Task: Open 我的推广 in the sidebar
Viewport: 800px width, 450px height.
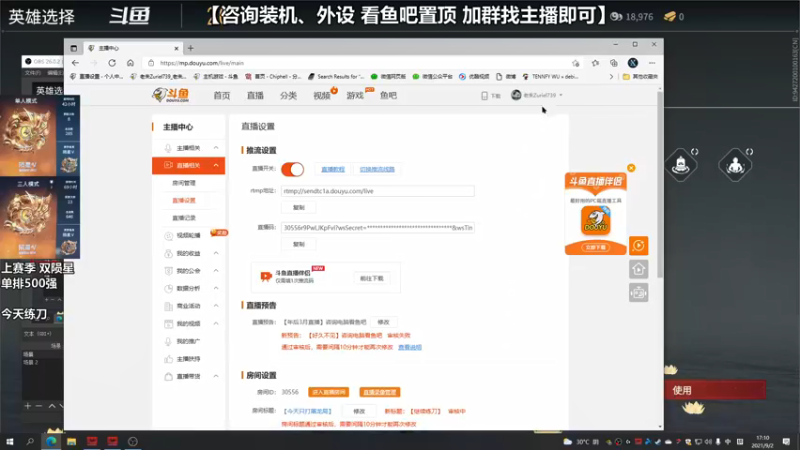Action: click(x=188, y=341)
